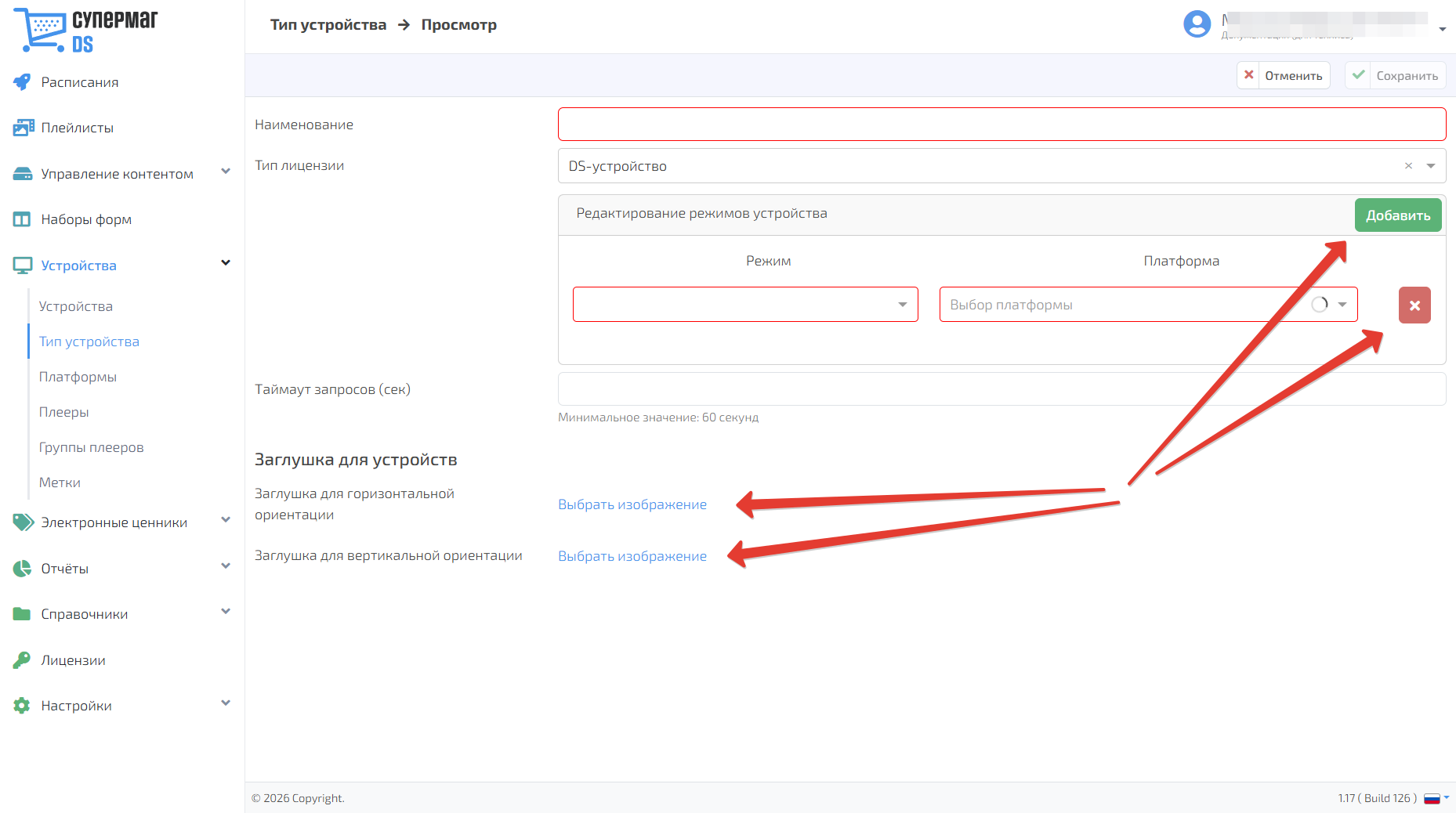
Task: Focus the Наименование input field
Action: pyautogui.click(x=1001, y=125)
